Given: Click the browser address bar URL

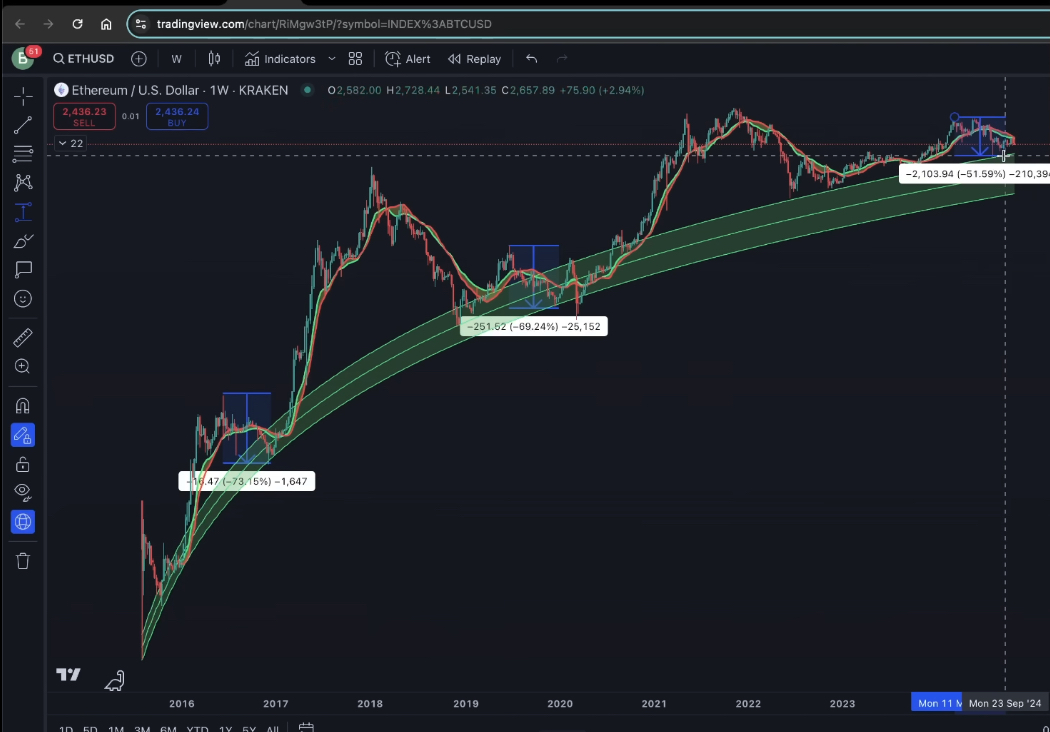Looking at the screenshot, I should pos(300,23).
